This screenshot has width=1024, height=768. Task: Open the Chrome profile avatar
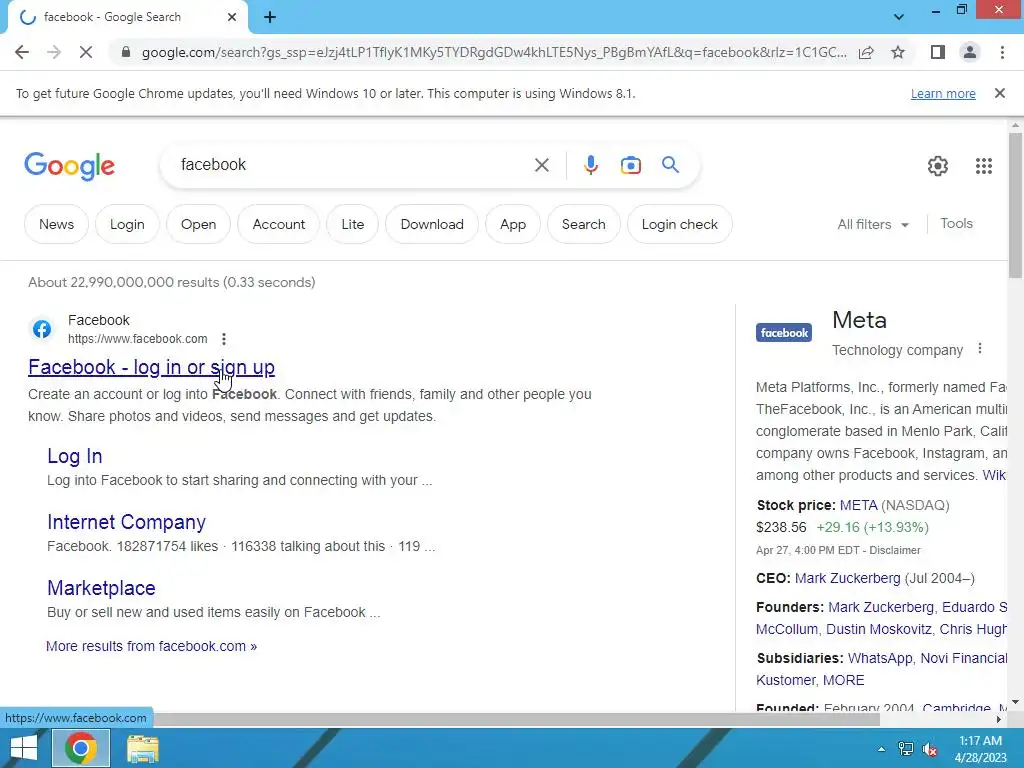click(x=970, y=52)
